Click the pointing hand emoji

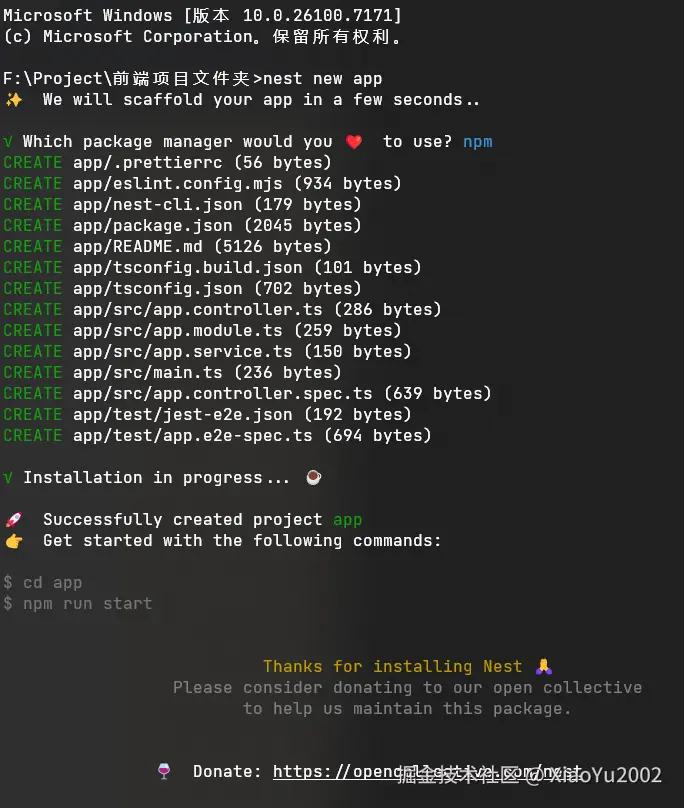click(x=13, y=541)
